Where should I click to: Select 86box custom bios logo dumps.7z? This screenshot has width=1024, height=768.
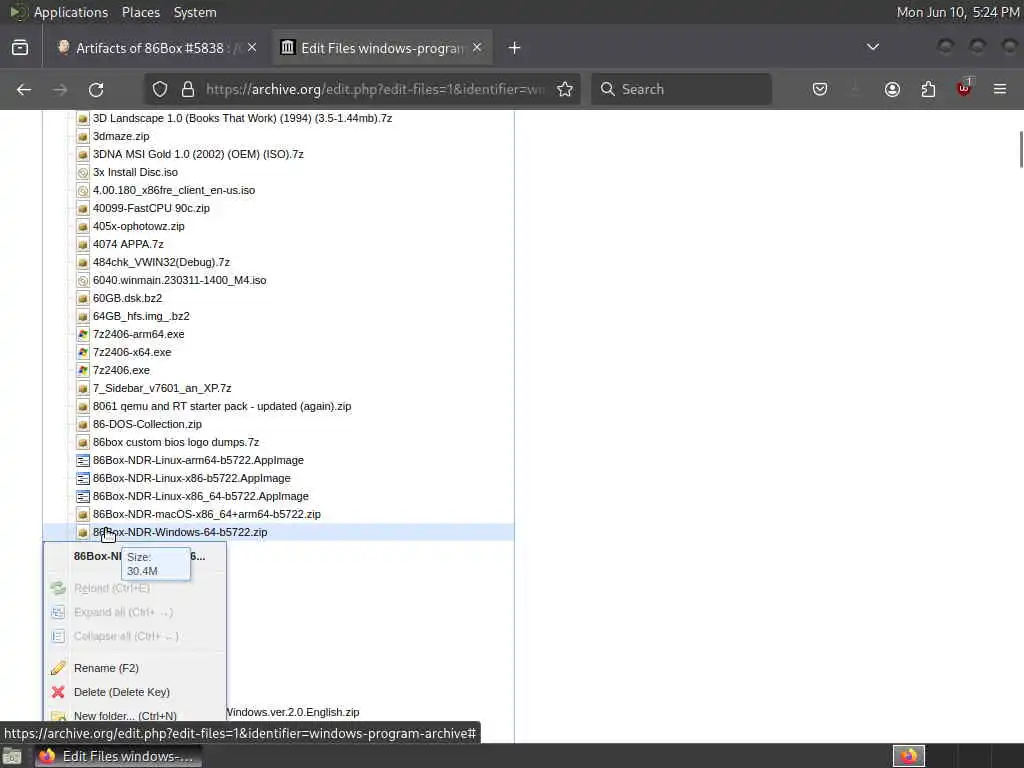pos(176,442)
